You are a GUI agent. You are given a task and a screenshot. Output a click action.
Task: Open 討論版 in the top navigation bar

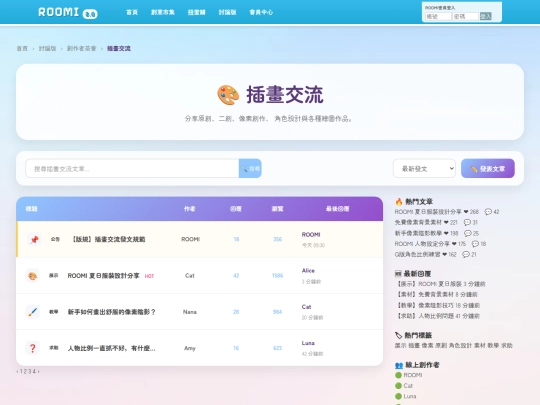coord(227,12)
